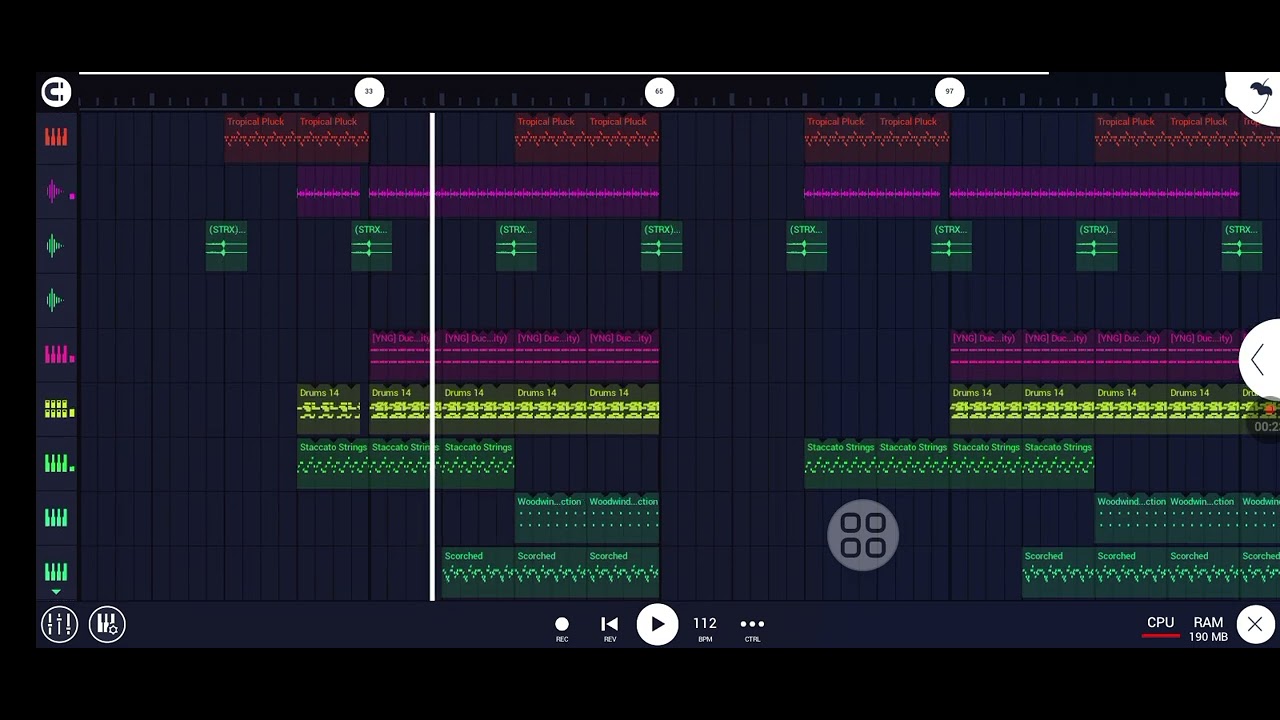Select the [YNG] Duc...ity clip ending at bar 65
The height and width of the screenshot is (720, 1280).
pos(623,354)
